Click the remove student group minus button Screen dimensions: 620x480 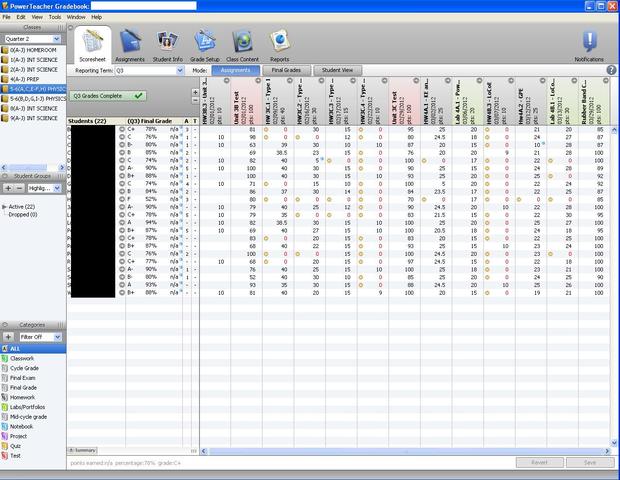click(x=19, y=189)
